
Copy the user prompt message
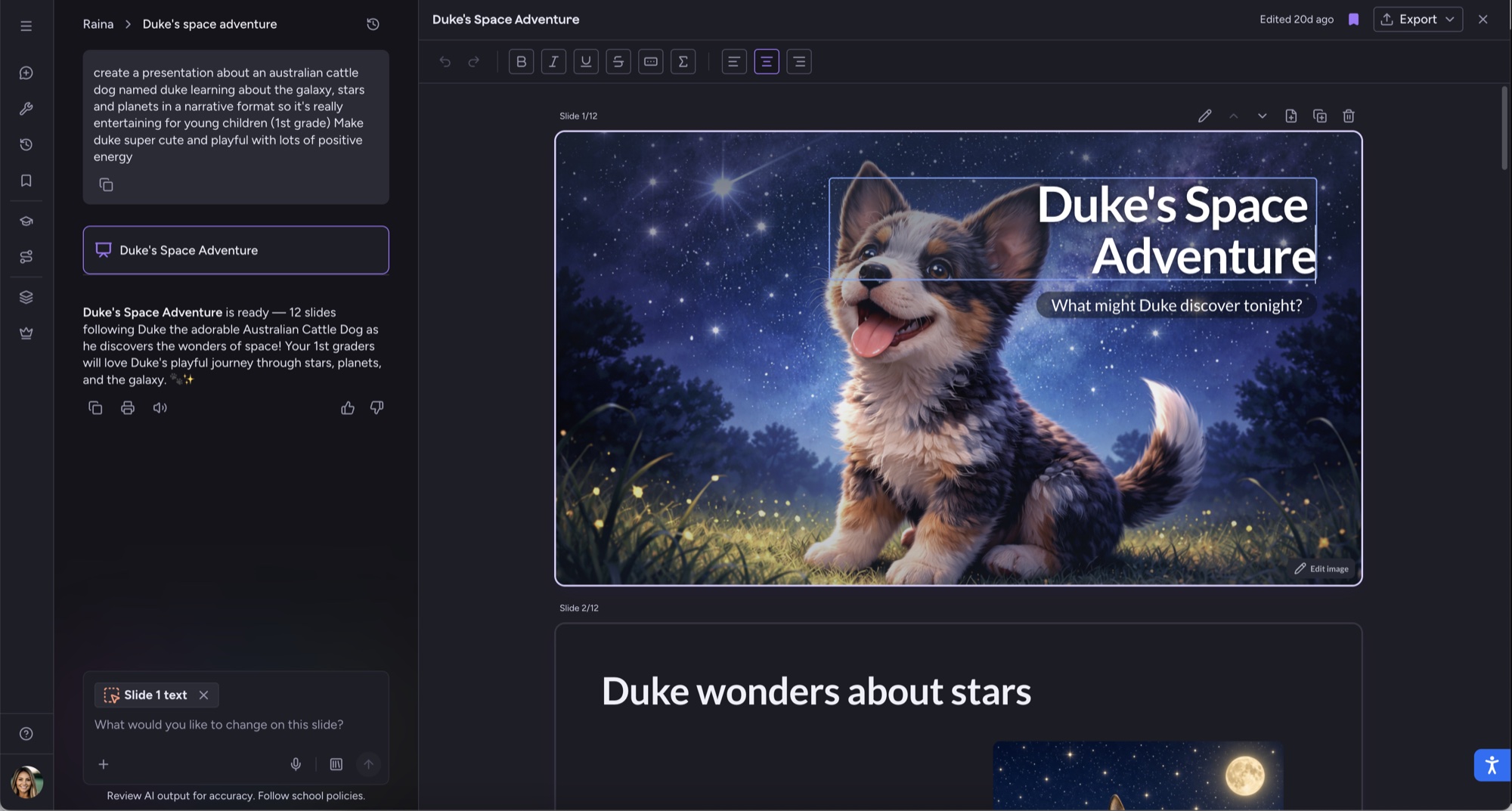[106, 184]
